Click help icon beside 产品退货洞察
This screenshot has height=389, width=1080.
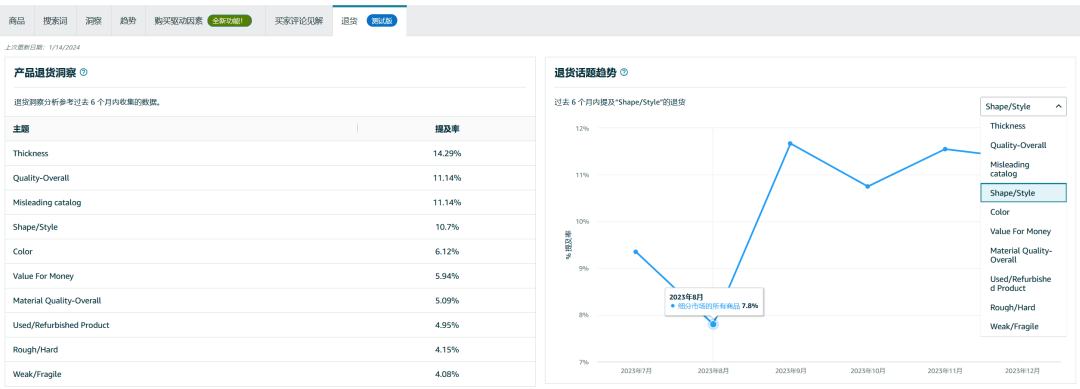tap(83, 72)
